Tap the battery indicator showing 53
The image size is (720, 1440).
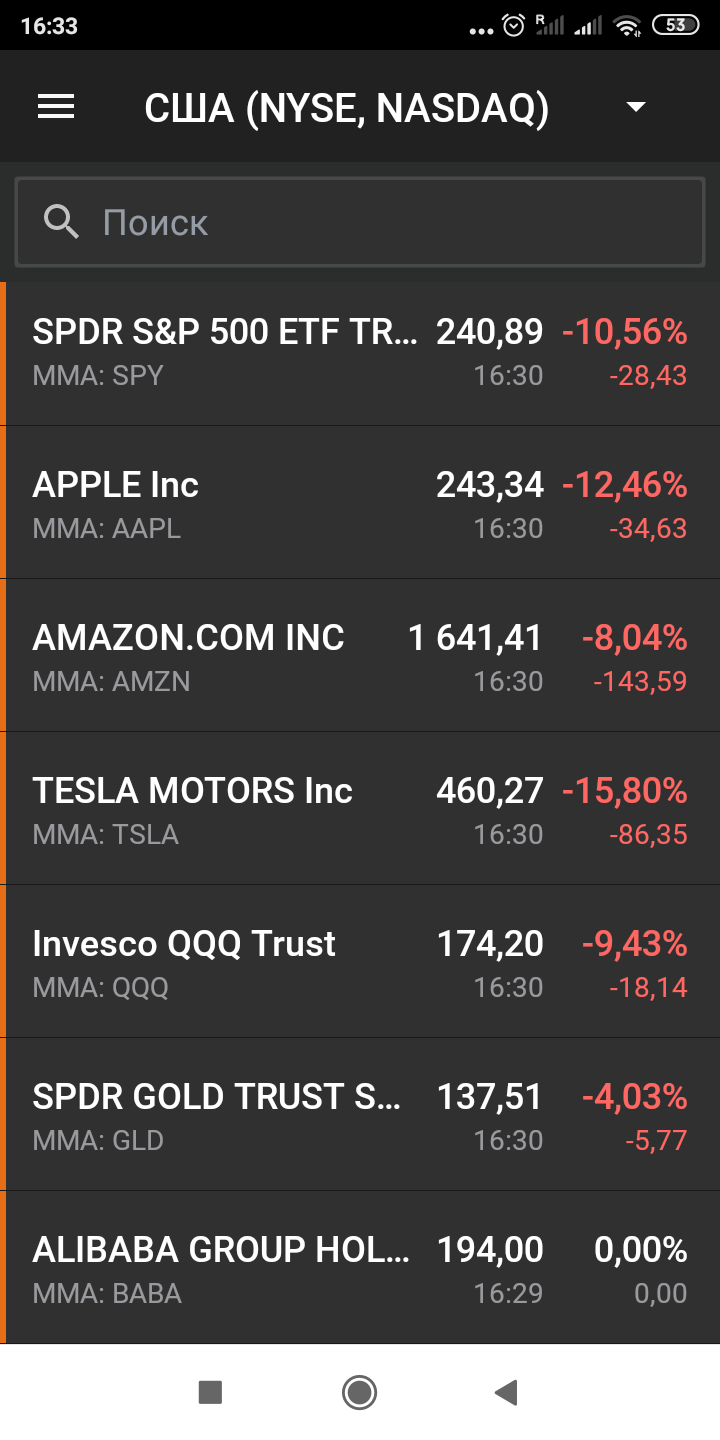point(676,26)
